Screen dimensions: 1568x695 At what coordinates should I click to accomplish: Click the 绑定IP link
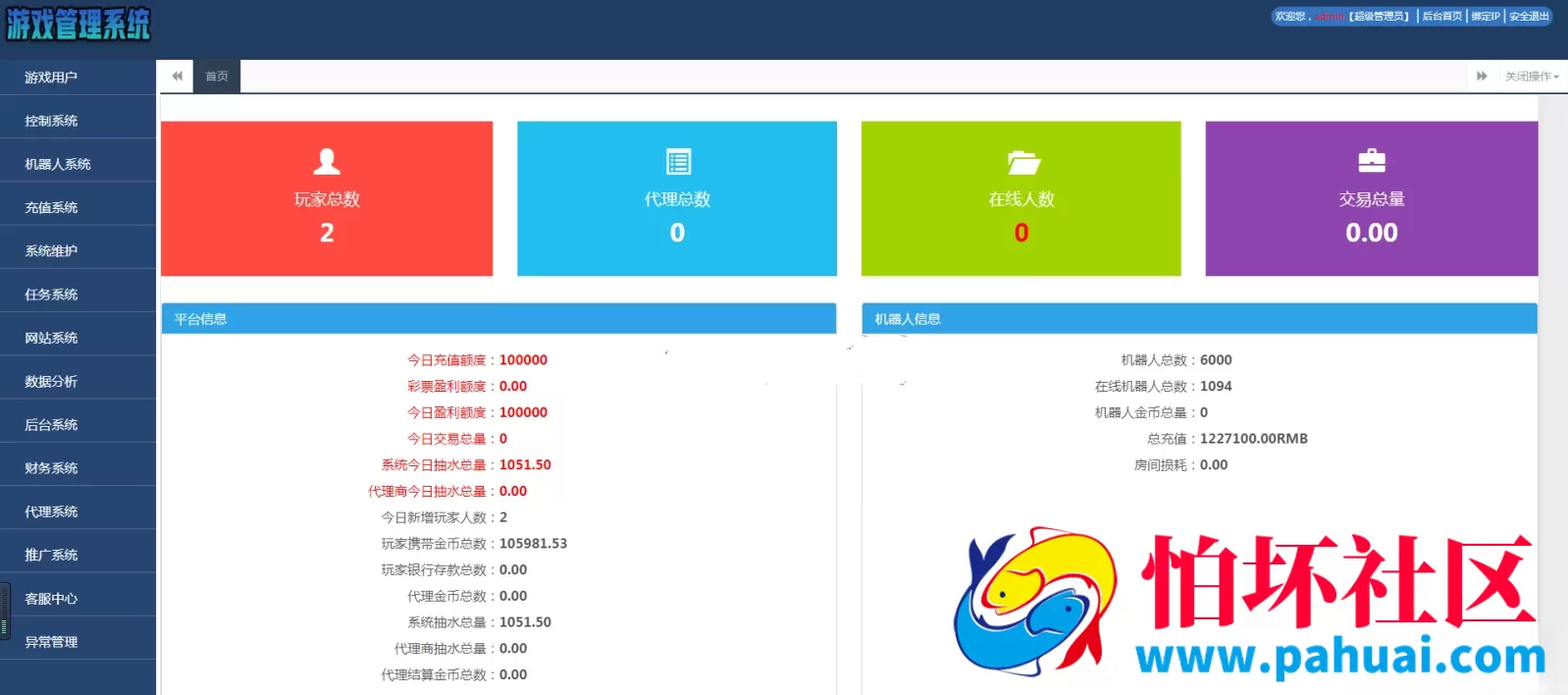(1486, 16)
